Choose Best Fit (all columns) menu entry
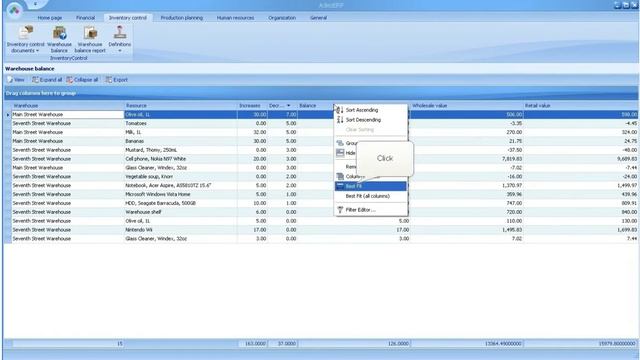The height and width of the screenshot is (360, 640). tap(371, 196)
